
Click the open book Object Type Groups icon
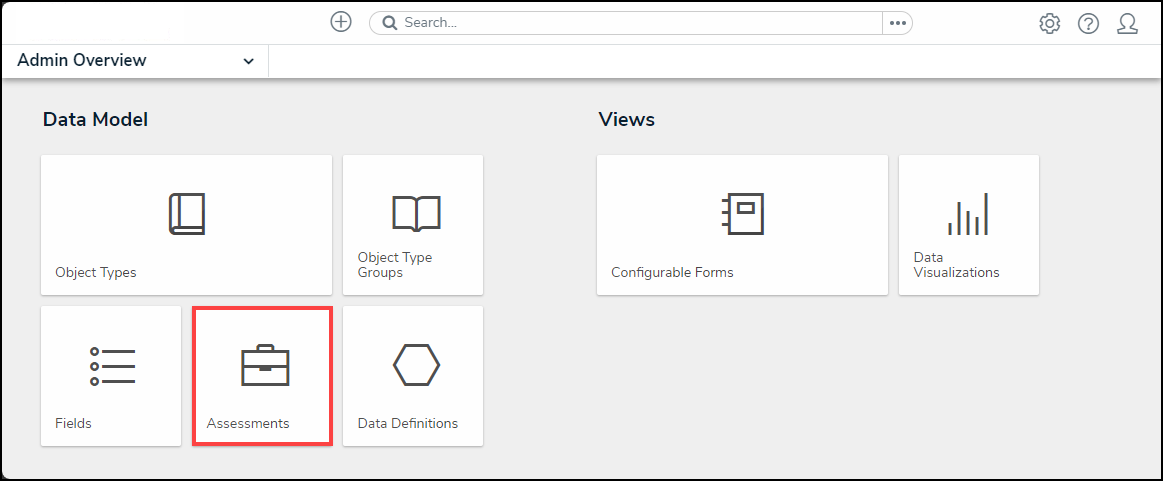(x=415, y=213)
